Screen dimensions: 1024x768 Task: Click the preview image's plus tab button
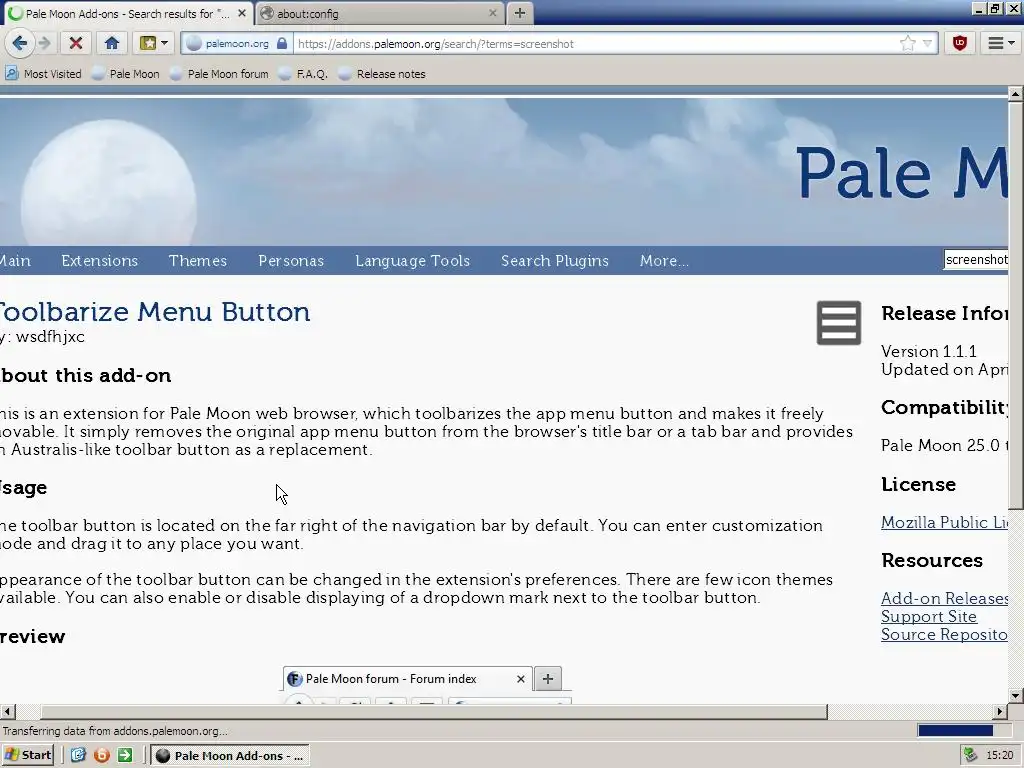[x=548, y=679]
